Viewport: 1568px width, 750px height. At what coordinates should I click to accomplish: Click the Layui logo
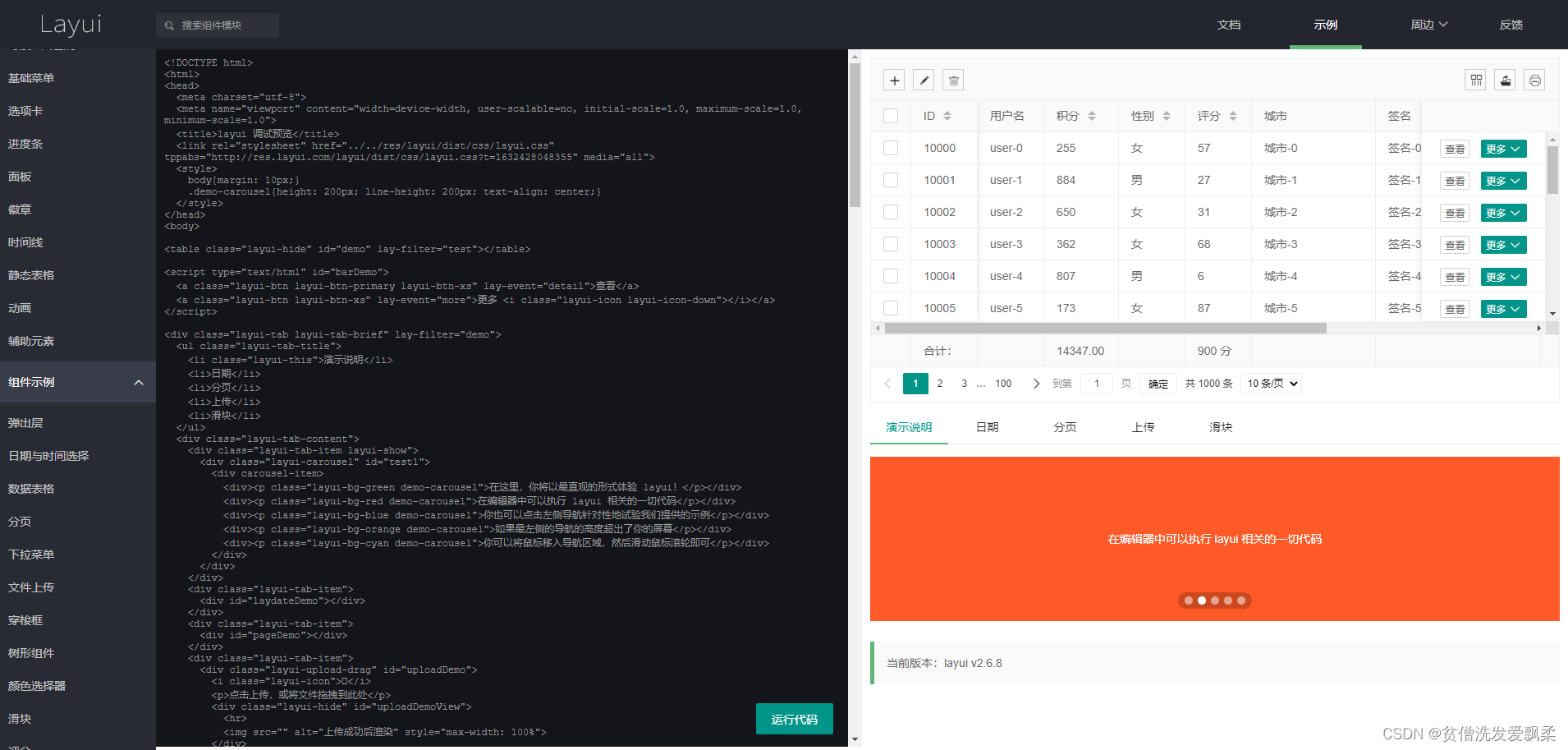pyautogui.click(x=71, y=25)
